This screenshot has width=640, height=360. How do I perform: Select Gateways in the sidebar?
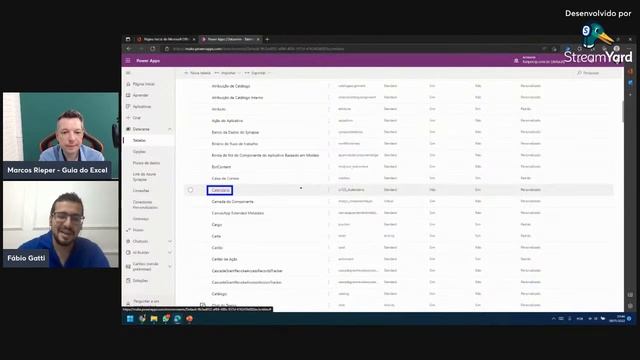pos(141,219)
